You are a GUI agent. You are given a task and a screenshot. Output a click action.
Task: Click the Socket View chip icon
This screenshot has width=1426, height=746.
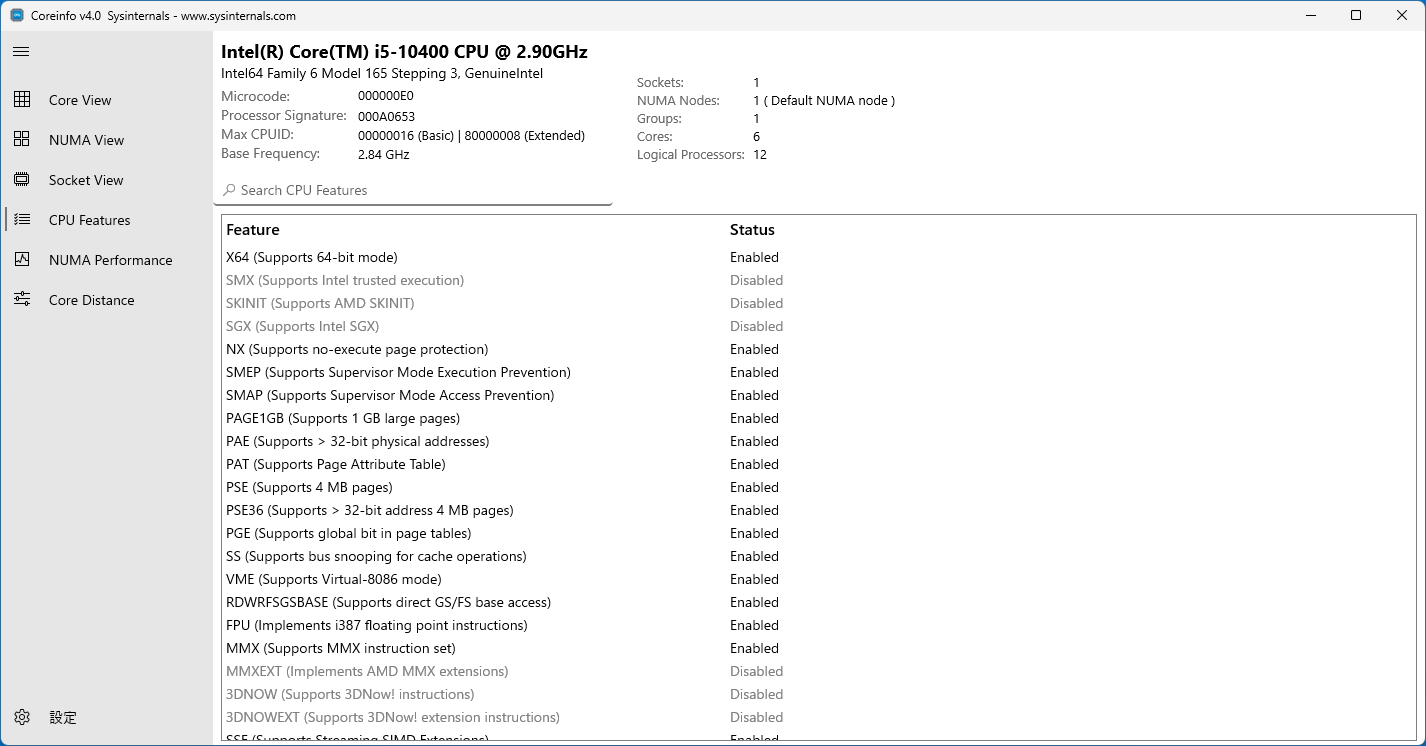tap(22, 180)
